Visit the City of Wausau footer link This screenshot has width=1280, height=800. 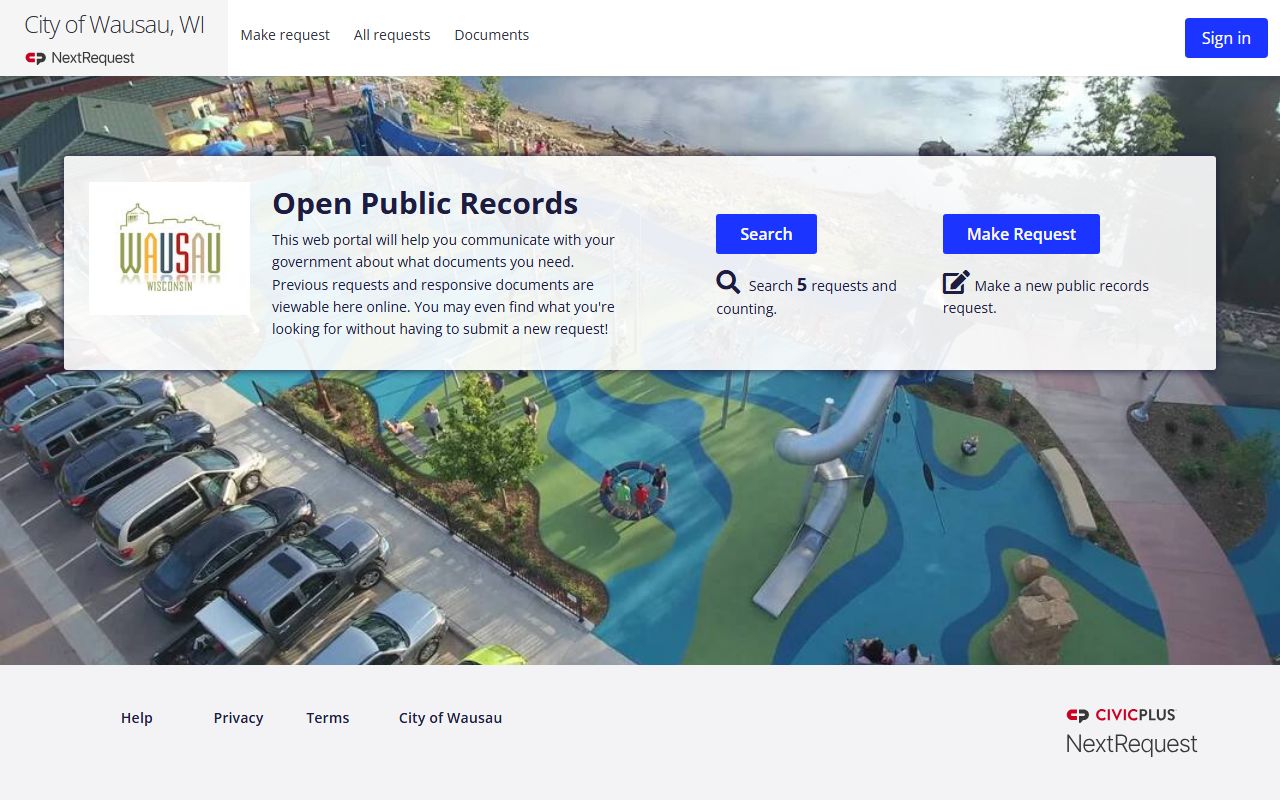pos(450,718)
